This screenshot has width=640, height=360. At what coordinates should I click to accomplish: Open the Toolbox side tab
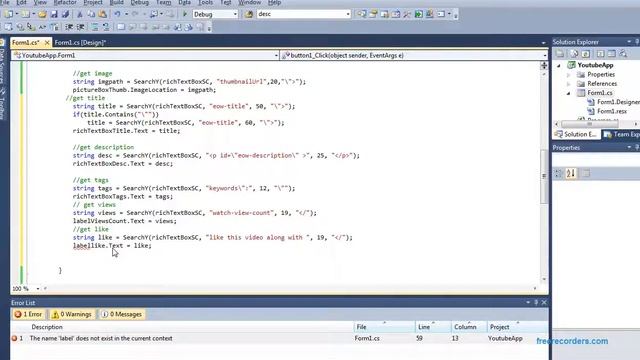(2, 105)
